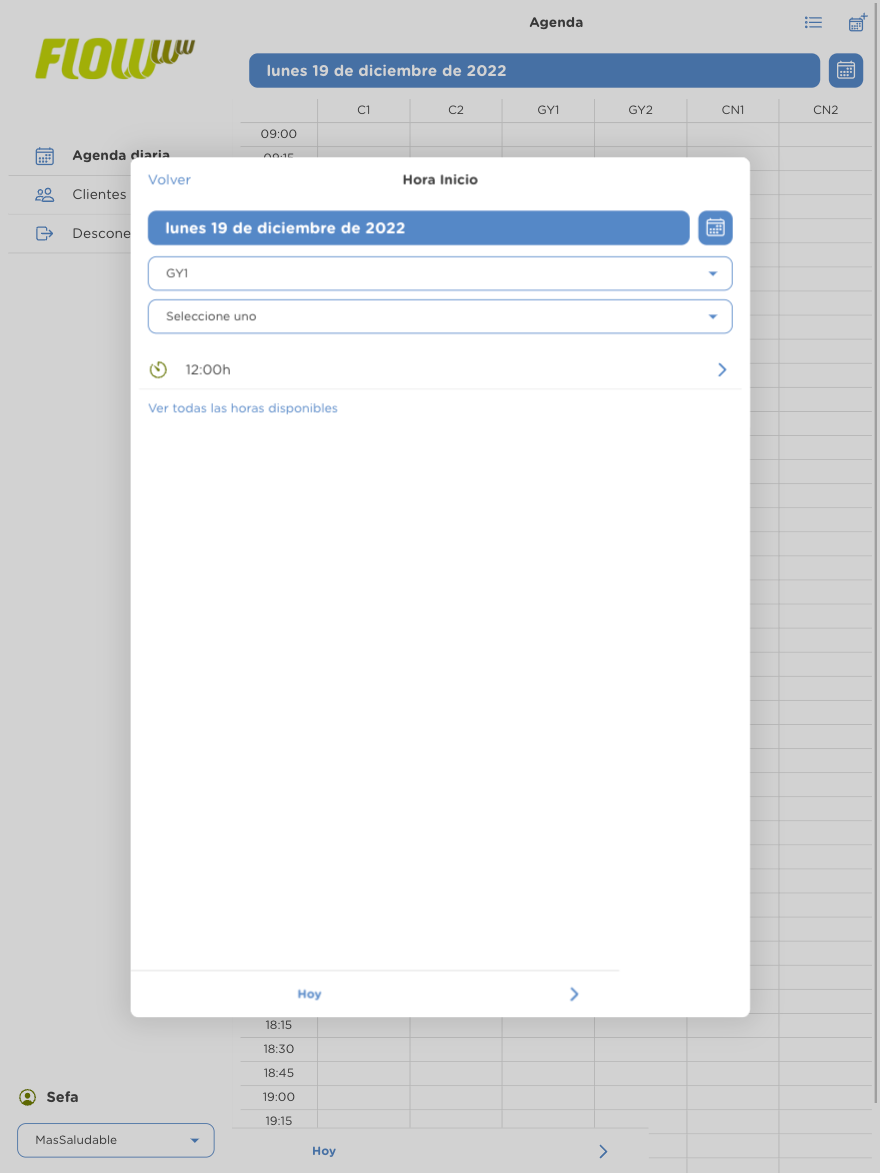Click the C2 column header
880x1173 pixels.
[x=456, y=110]
